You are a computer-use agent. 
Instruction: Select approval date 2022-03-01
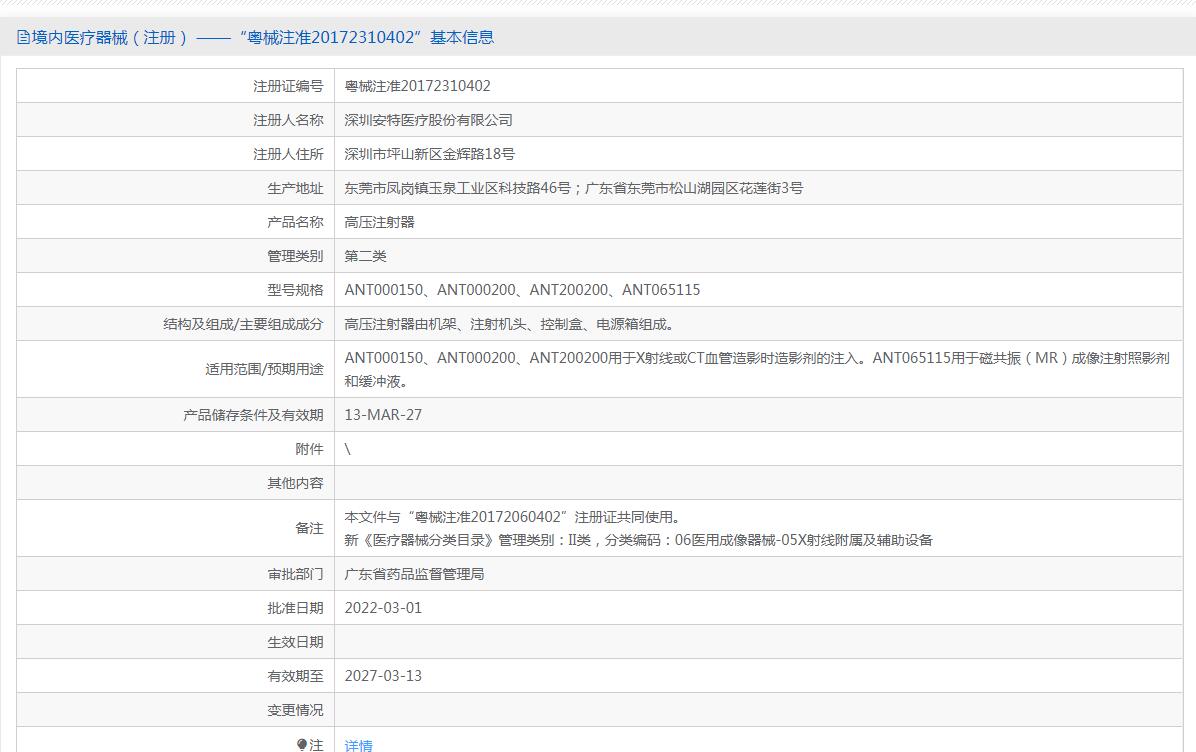[383, 608]
